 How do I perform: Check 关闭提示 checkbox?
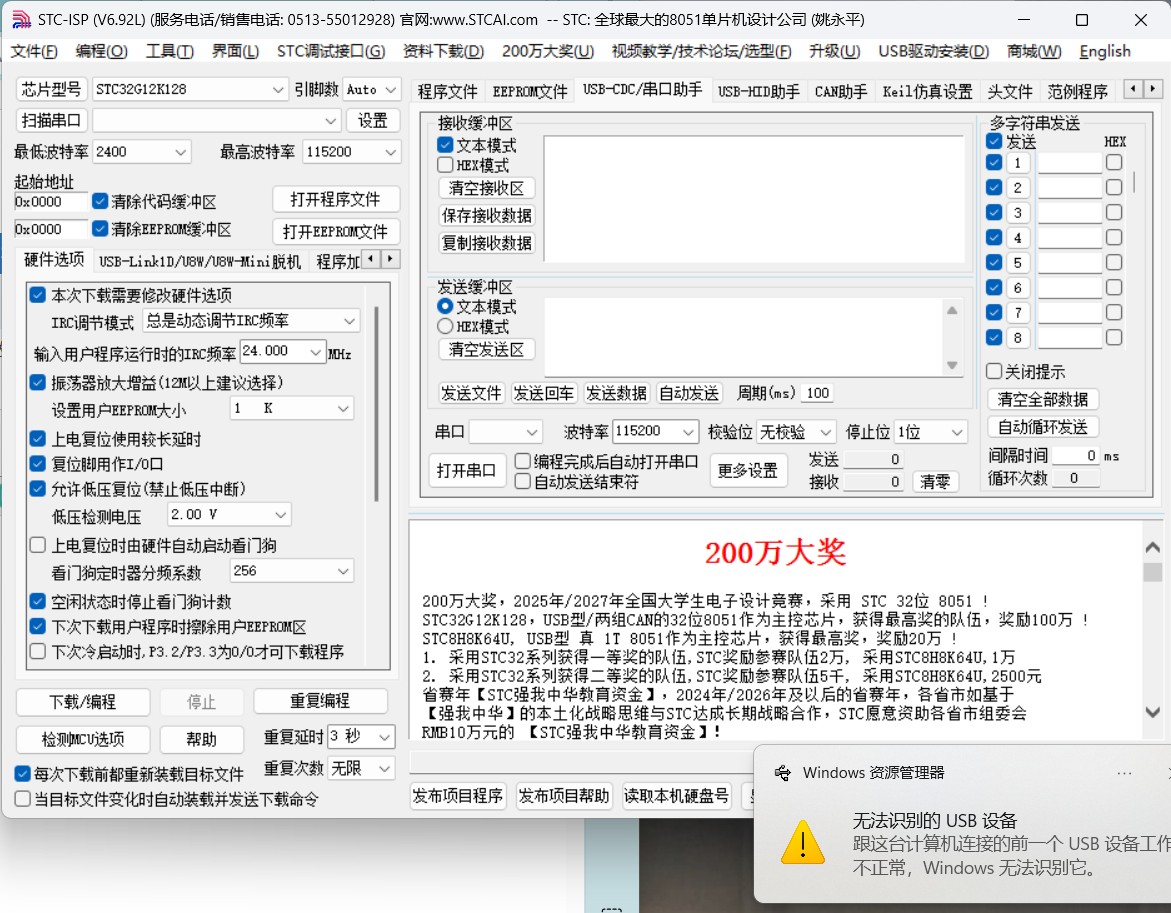[x=994, y=371]
